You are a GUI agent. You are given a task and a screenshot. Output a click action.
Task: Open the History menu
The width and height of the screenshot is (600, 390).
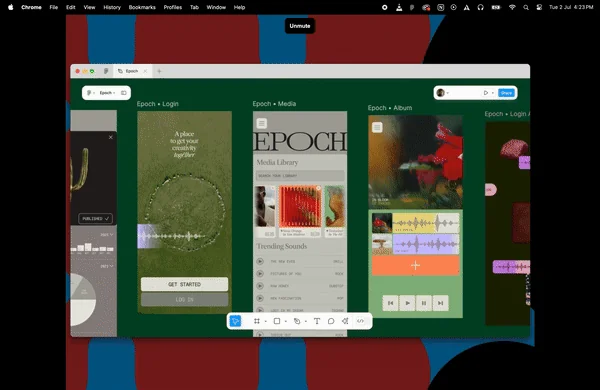click(112, 7)
